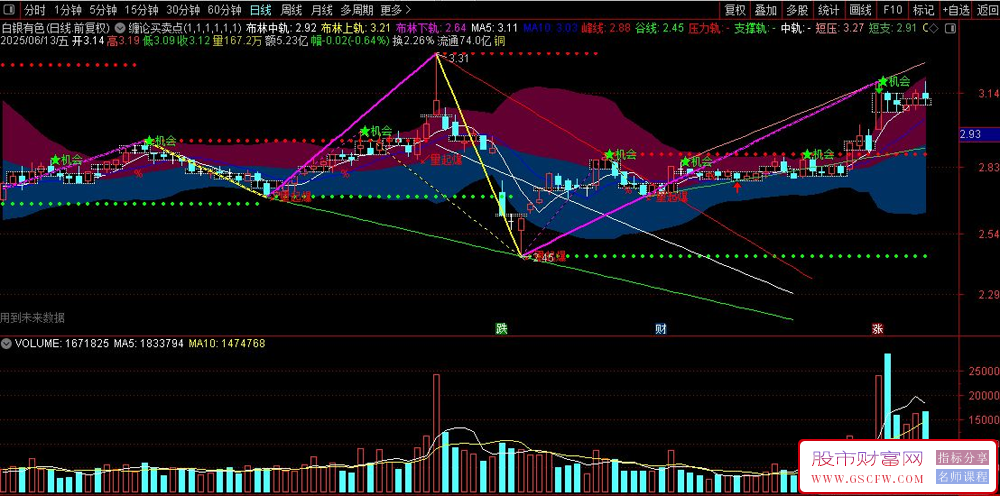Switch to 15分钟 period tab
Image resolution: width=1000 pixels, height=496 pixels.
coord(141,10)
